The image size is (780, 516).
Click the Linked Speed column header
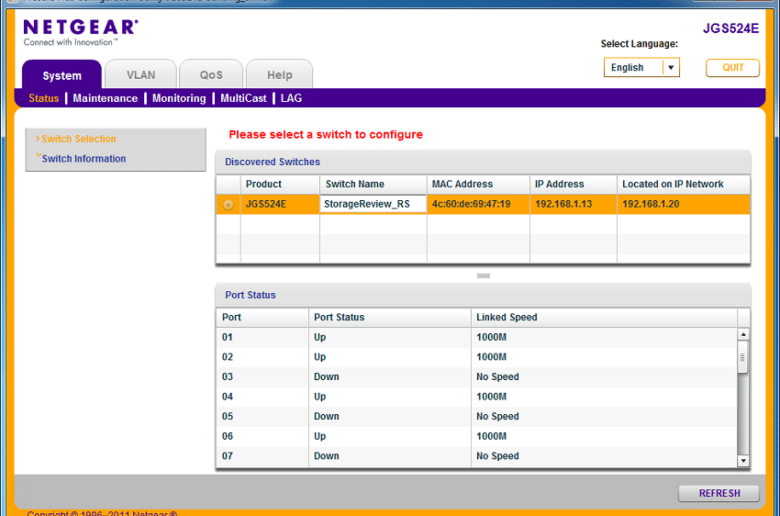(604, 317)
